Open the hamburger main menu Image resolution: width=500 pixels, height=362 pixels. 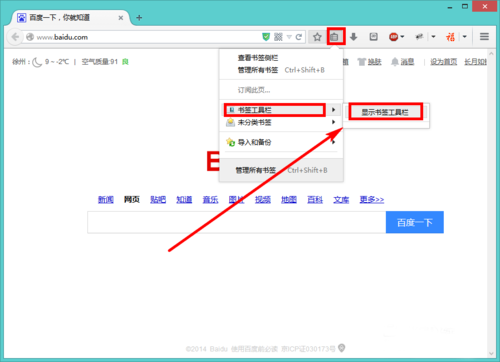click(x=484, y=37)
